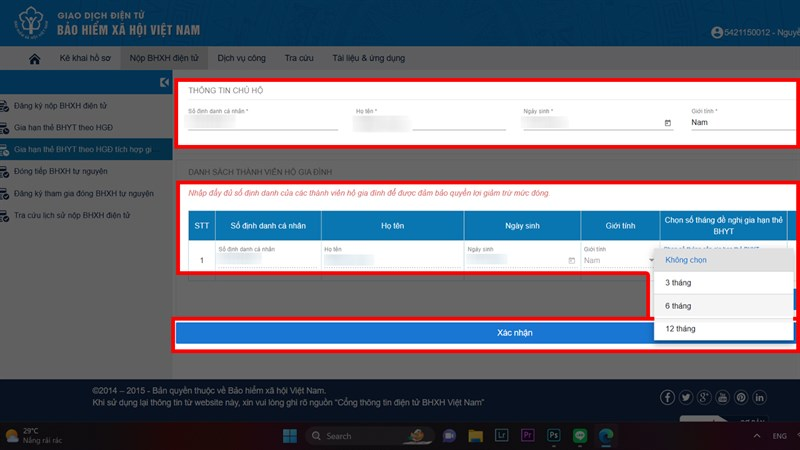Click the Họ tên field in member row
The image size is (800, 450).
click(392, 260)
